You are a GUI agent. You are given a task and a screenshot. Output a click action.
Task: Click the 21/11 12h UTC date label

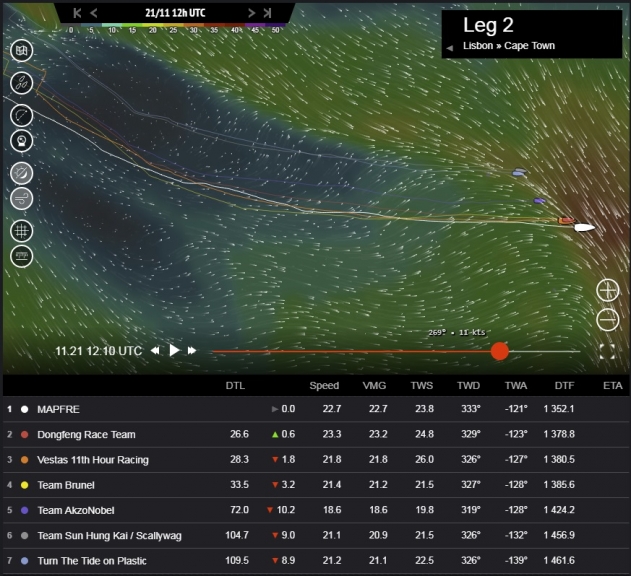point(175,13)
